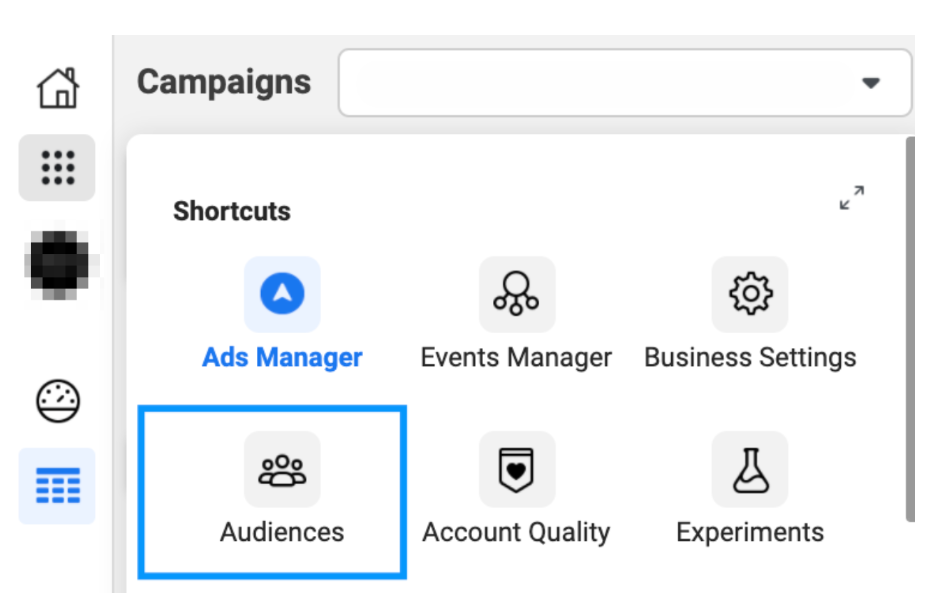Open the blue Ads Manager compass icon
Image resolution: width=936 pixels, height=593 pixels.
(x=282, y=294)
